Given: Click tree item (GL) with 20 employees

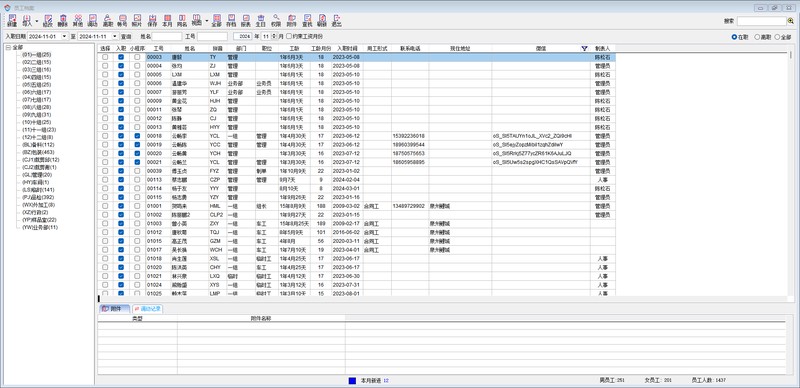Looking at the screenshot, I should click(37, 175).
